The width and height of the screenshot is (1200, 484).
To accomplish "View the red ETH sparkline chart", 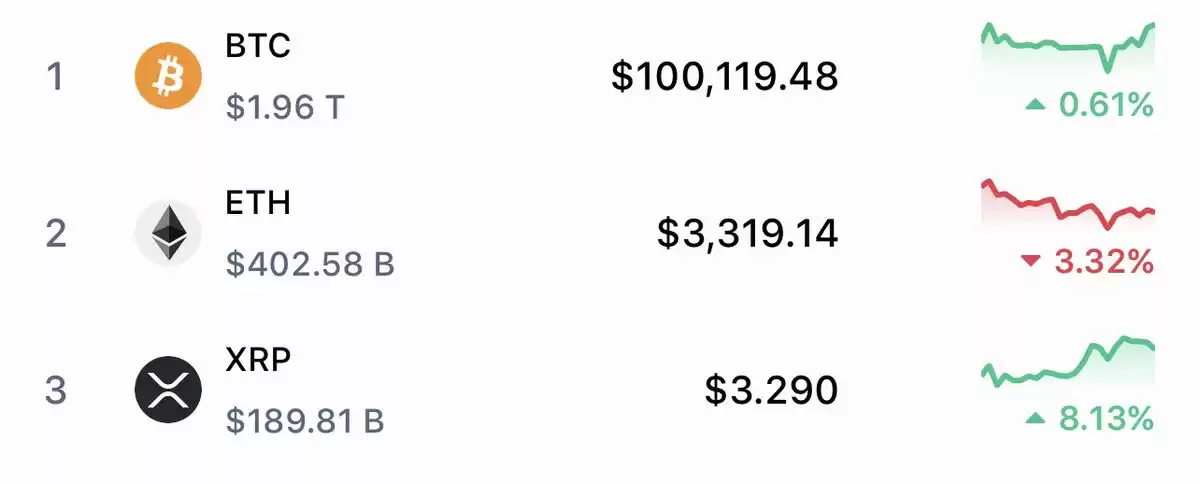I will coord(1068,205).
